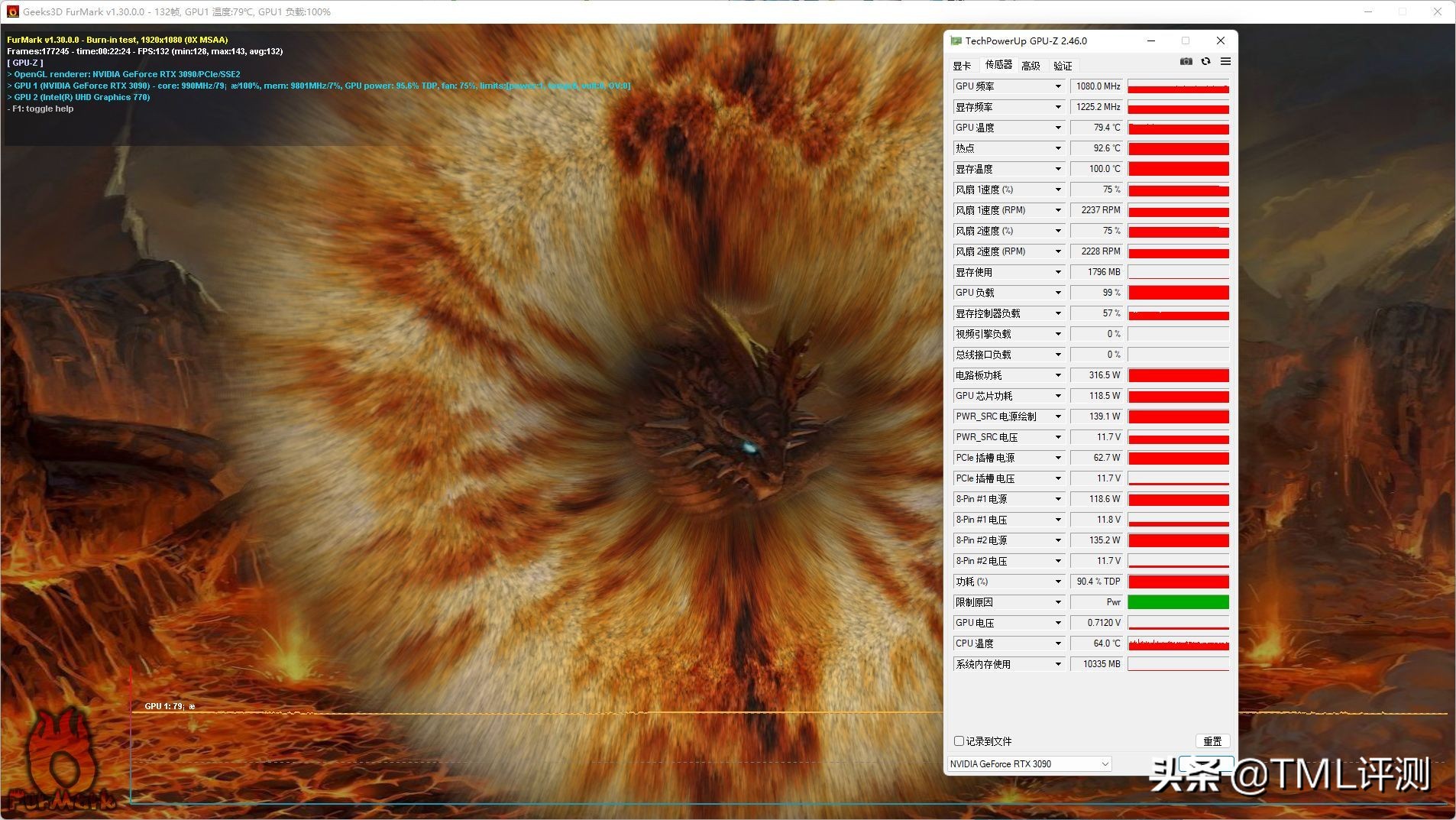Take a GPU-Z screenshot with the camera icon
Screen dimensions: 1456x820
coord(1186,61)
